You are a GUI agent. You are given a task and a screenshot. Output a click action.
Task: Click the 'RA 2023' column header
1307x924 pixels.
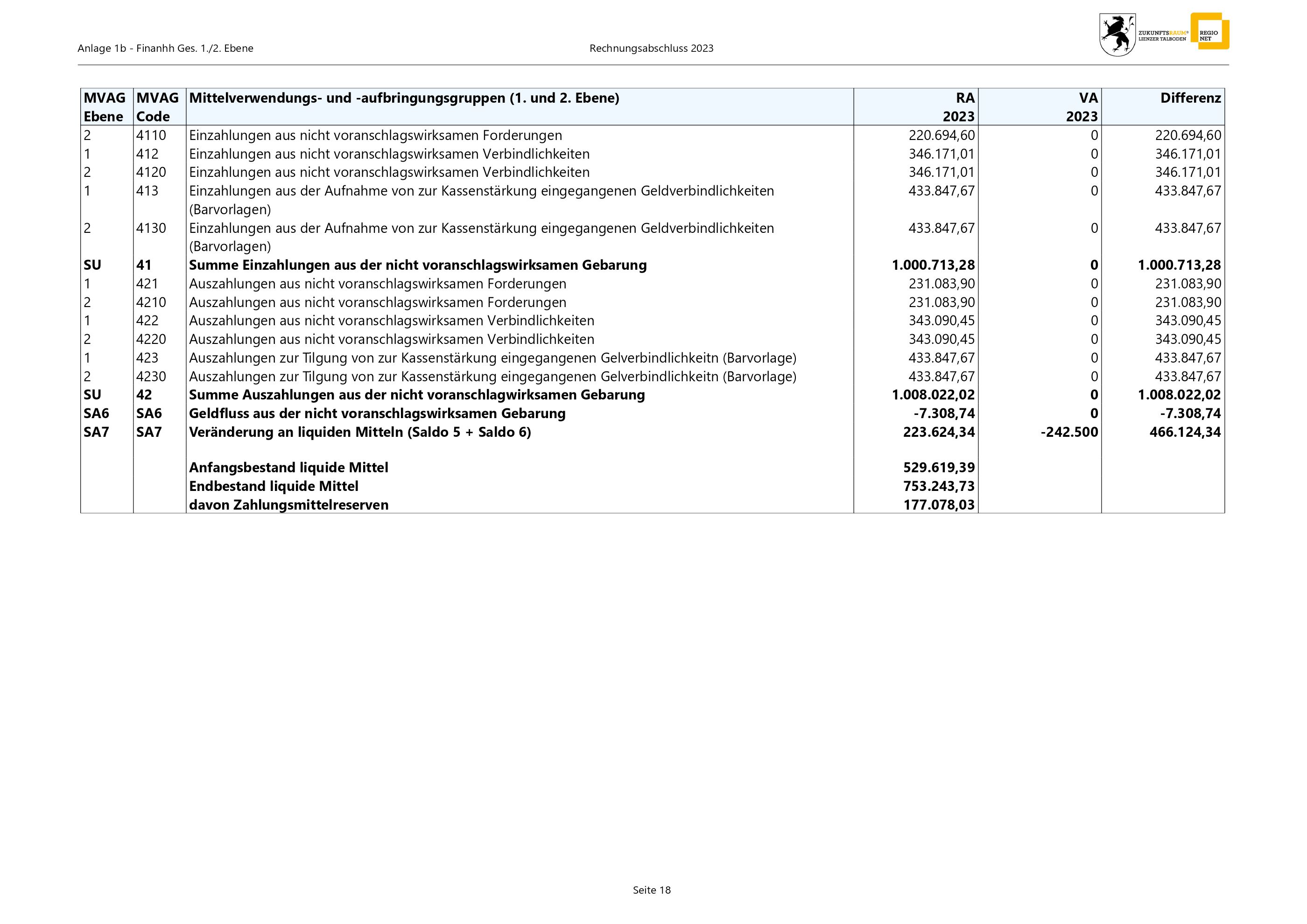point(958,107)
